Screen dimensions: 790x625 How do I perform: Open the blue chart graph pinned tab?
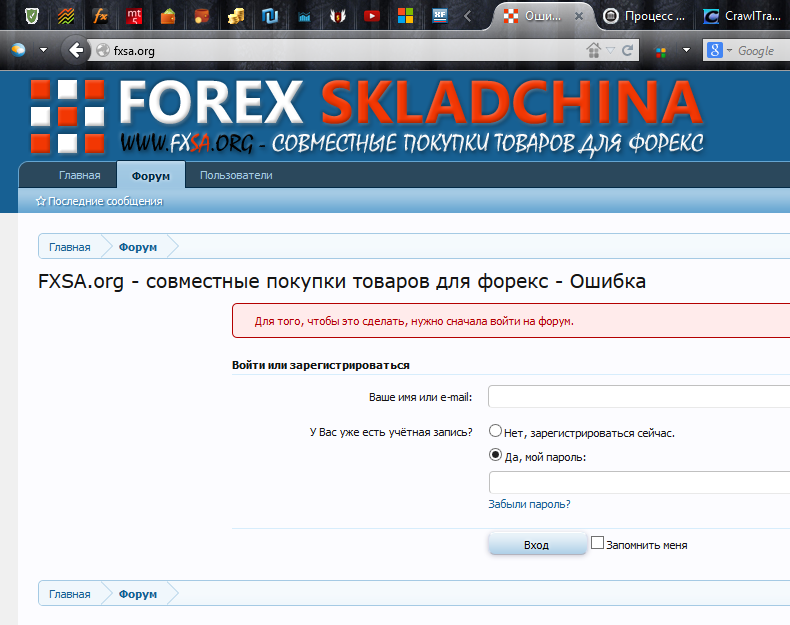pyautogui.click(x=304, y=16)
